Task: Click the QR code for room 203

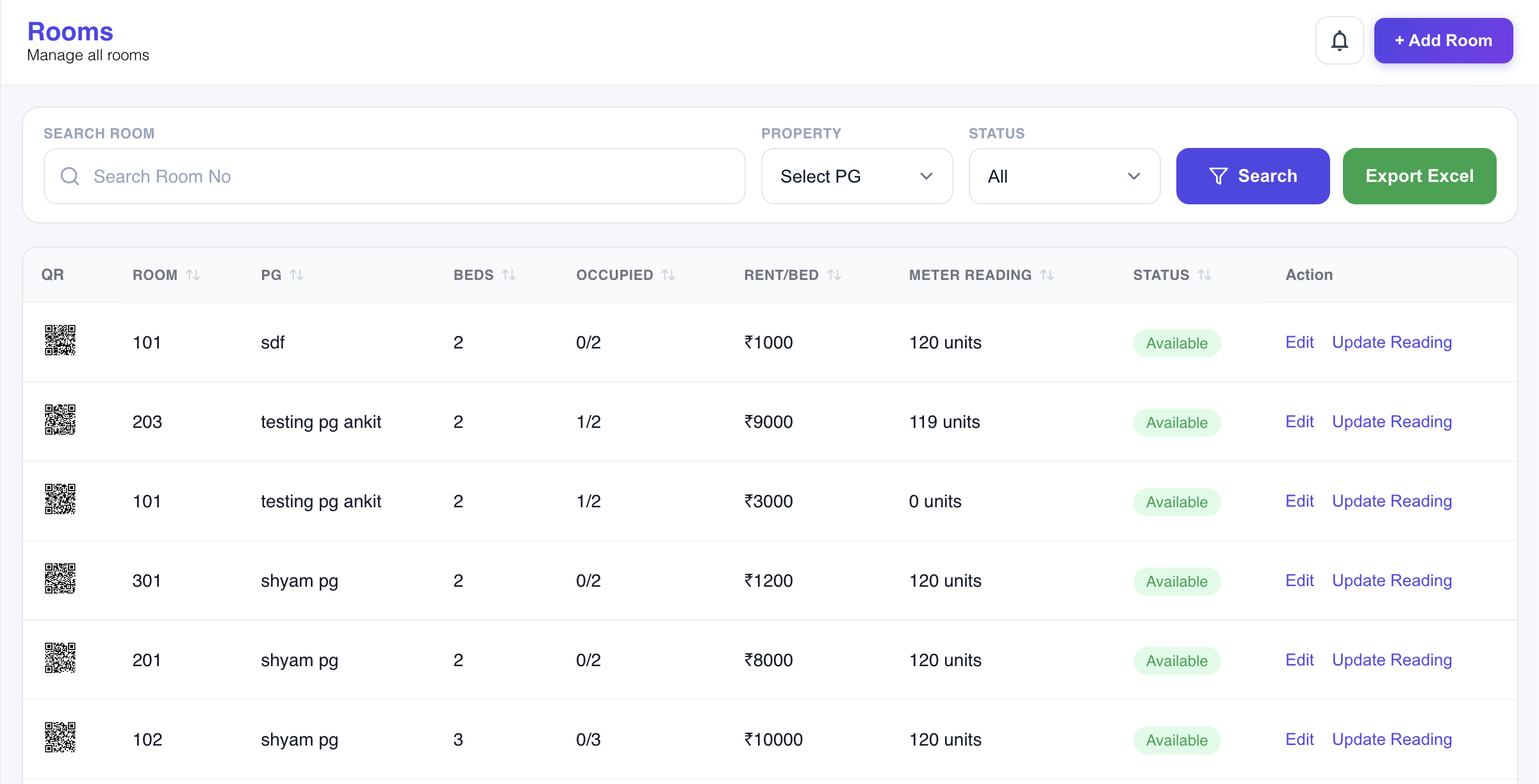Action: click(60, 420)
